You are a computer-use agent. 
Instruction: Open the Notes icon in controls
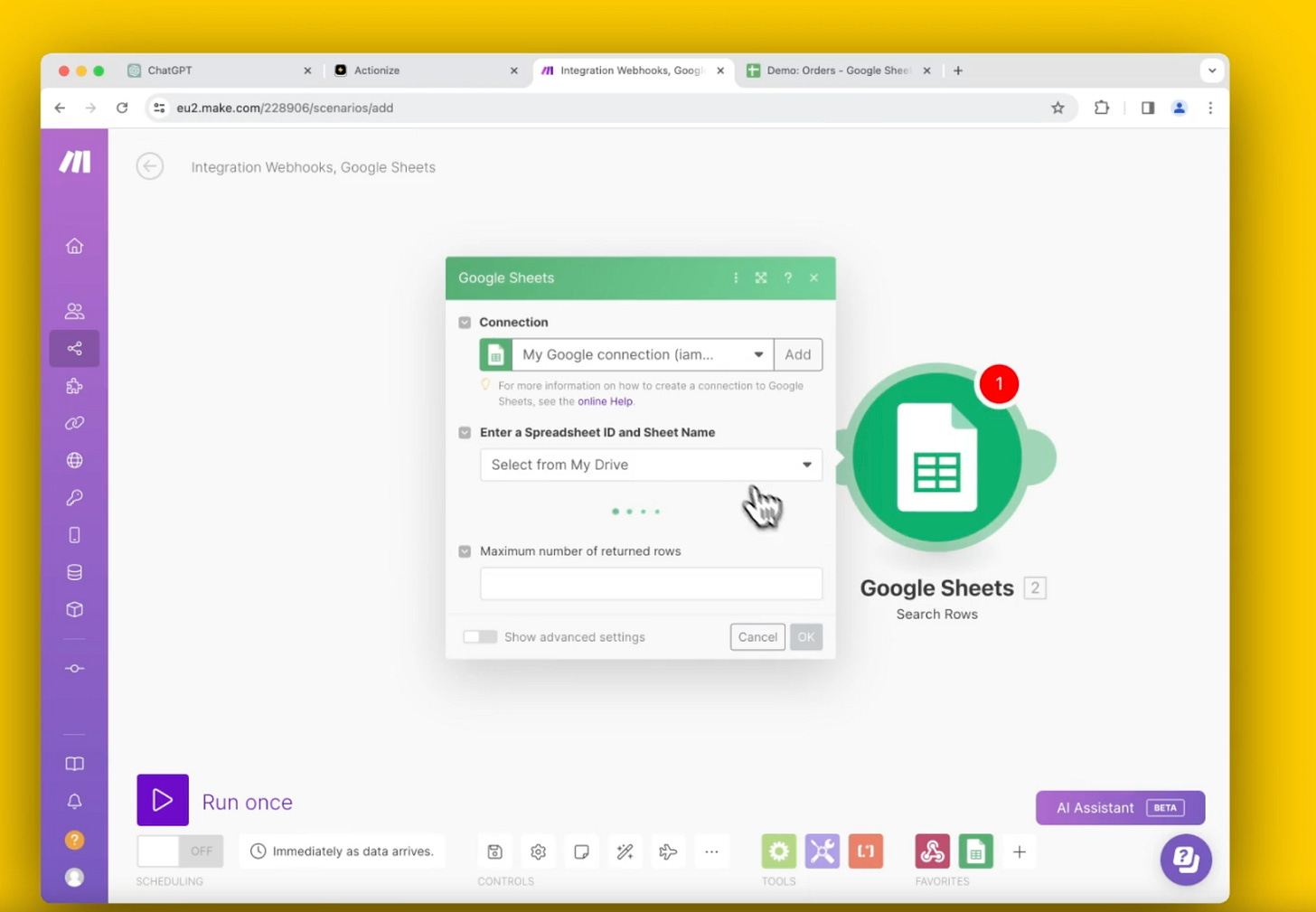[581, 851]
